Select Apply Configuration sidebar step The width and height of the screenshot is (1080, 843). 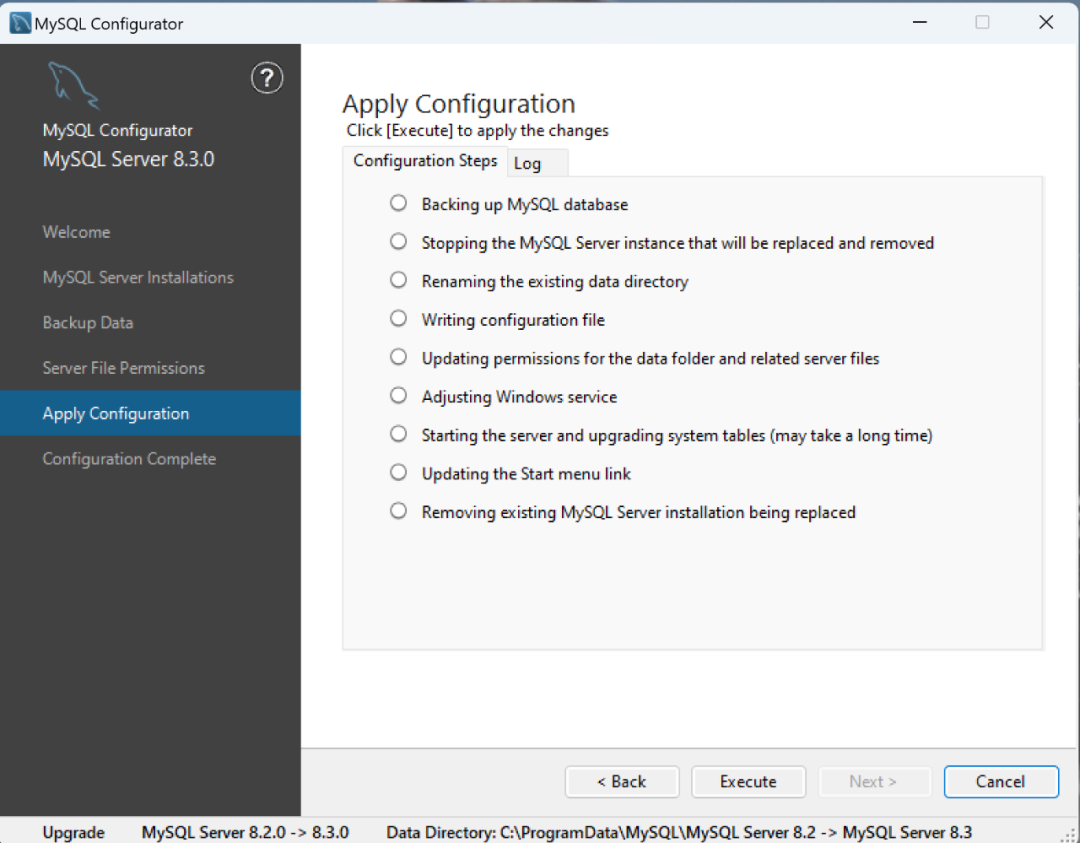[x=150, y=413]
